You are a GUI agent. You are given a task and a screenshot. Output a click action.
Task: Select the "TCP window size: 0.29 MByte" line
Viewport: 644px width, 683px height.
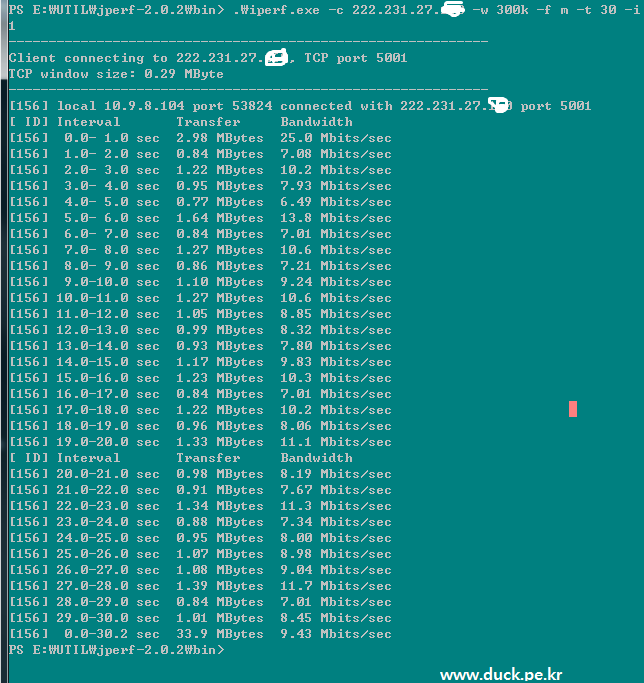[116, 74]
